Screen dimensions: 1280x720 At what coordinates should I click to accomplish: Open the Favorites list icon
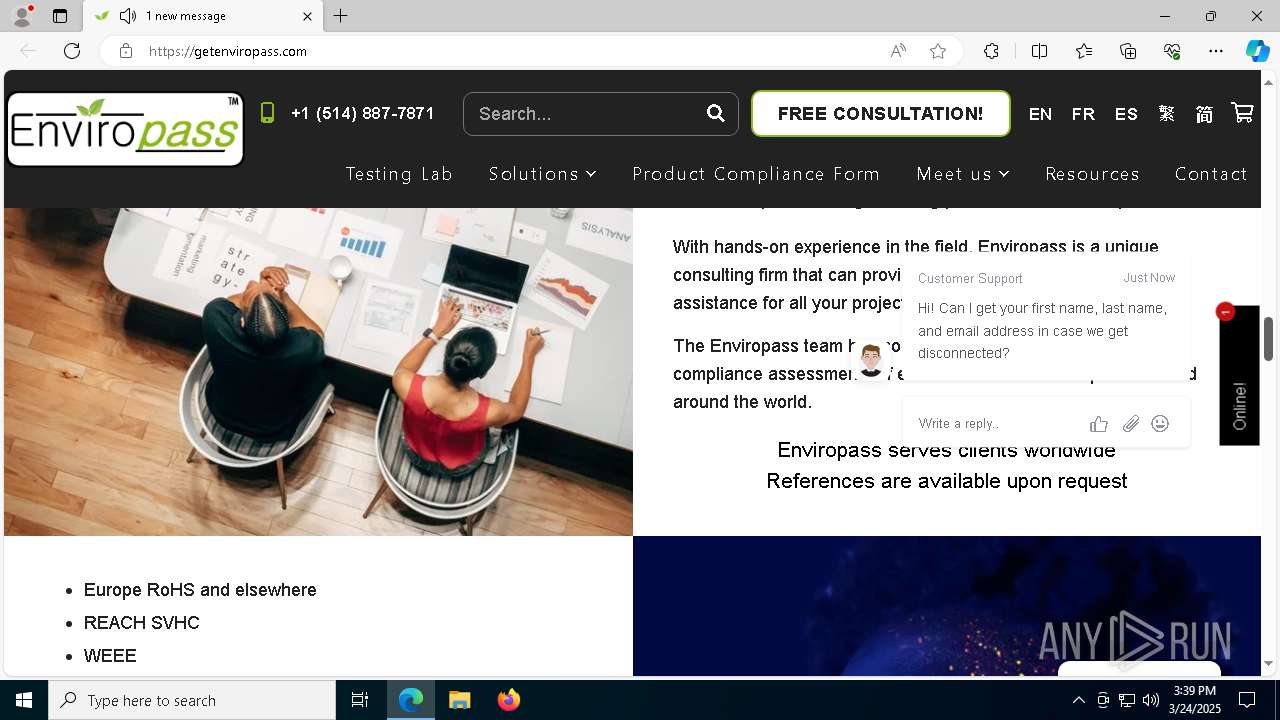[1084, 51]
